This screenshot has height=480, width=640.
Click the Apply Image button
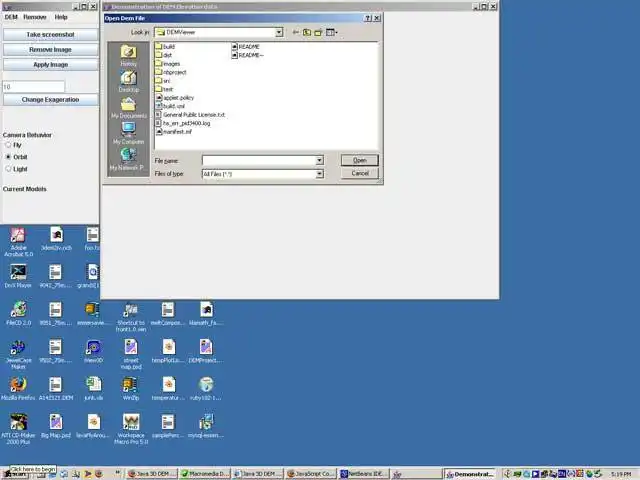coord(50,65)
